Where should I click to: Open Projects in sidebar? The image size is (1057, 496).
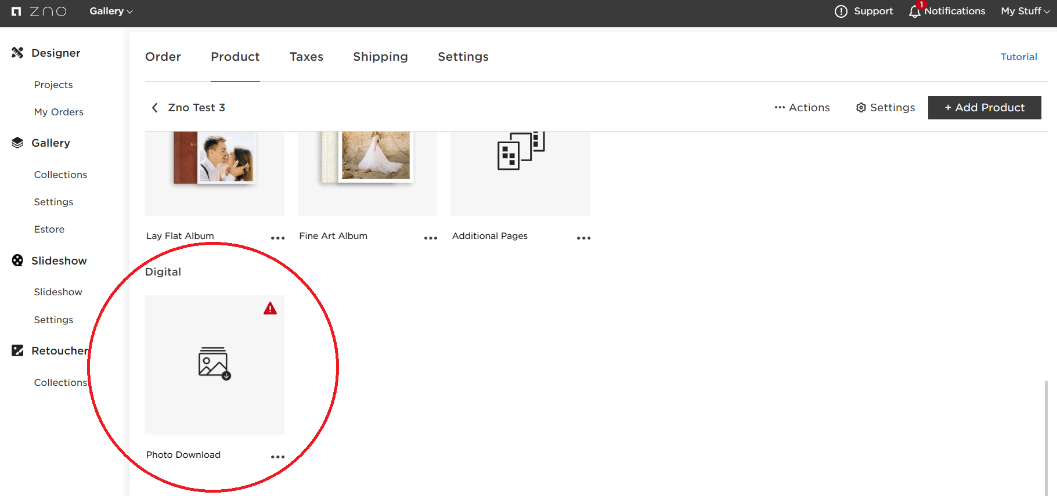pos(53,85)
